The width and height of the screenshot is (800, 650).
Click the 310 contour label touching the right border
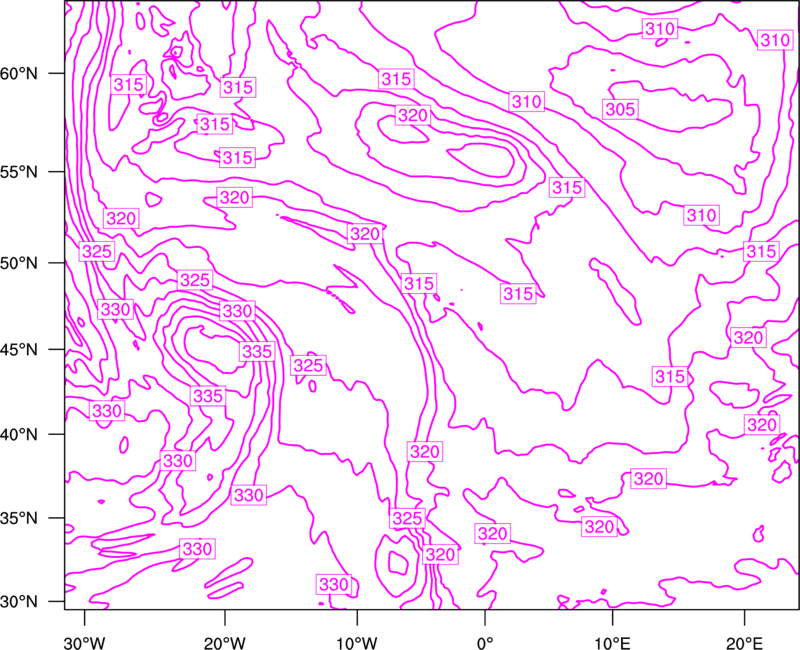tap(776, 40)
